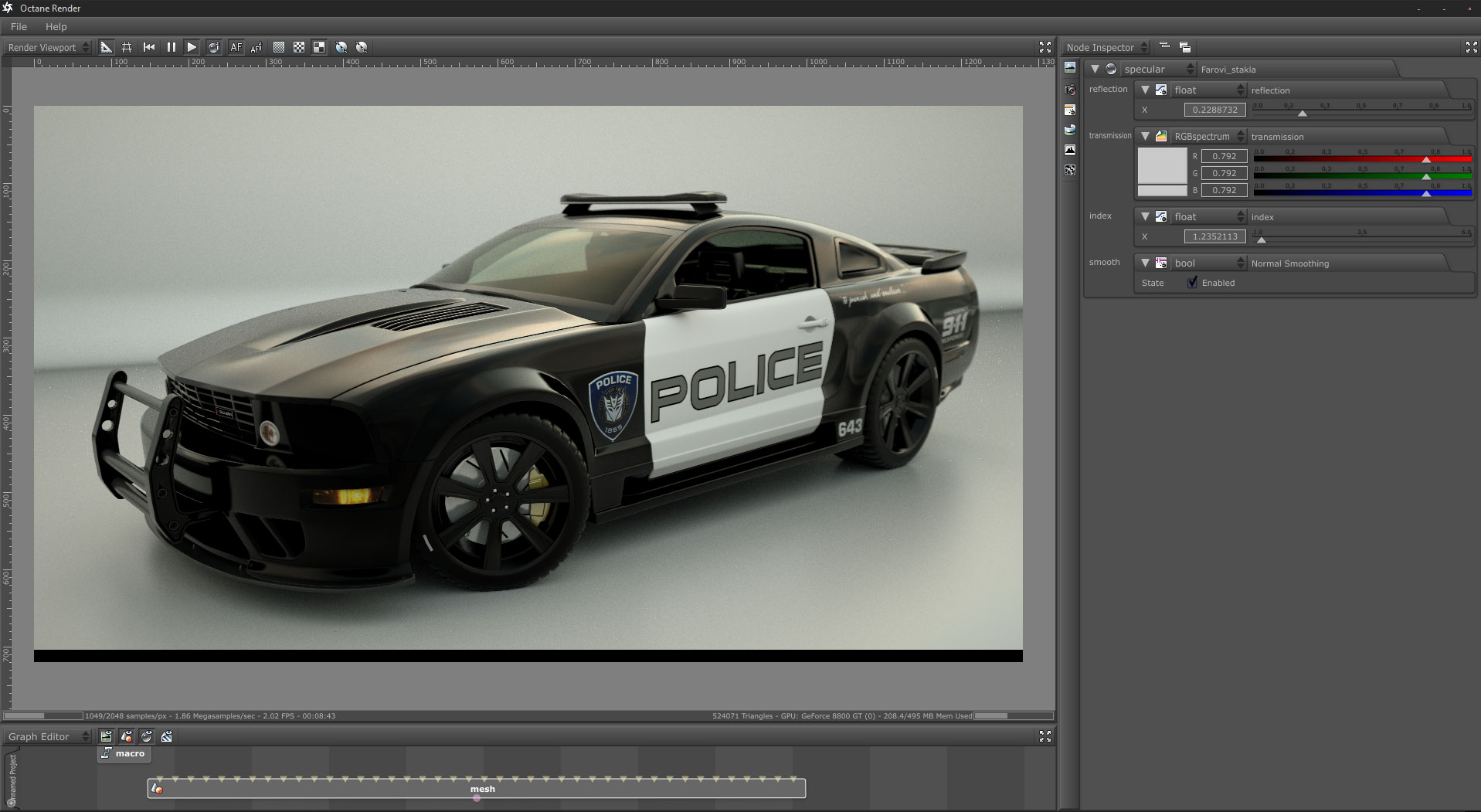Image resolution: width=1481 pixels, height=812 pixels.
Task: Collapse the specular material node
Action: coord(1095,69)
